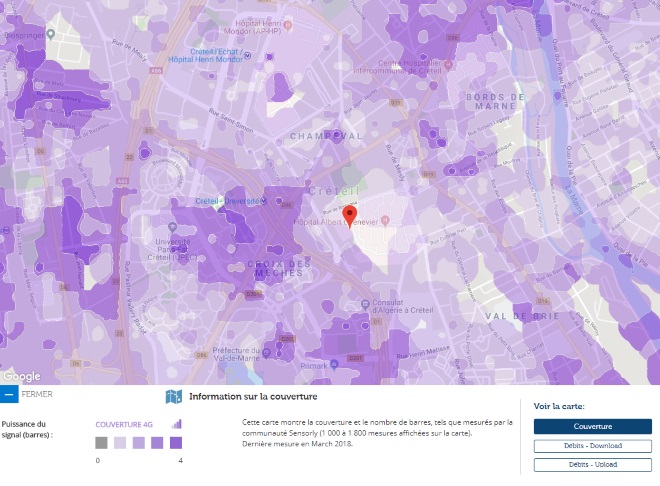
Task: Click the La Marne river label
Action: pyautogui.click(x=574, y=199)
